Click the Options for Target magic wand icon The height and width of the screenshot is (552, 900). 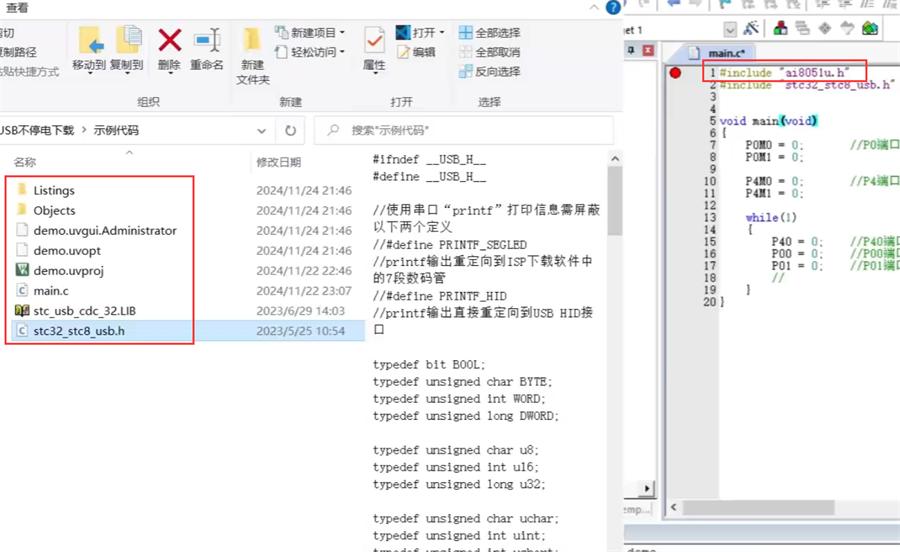point(752,29)
